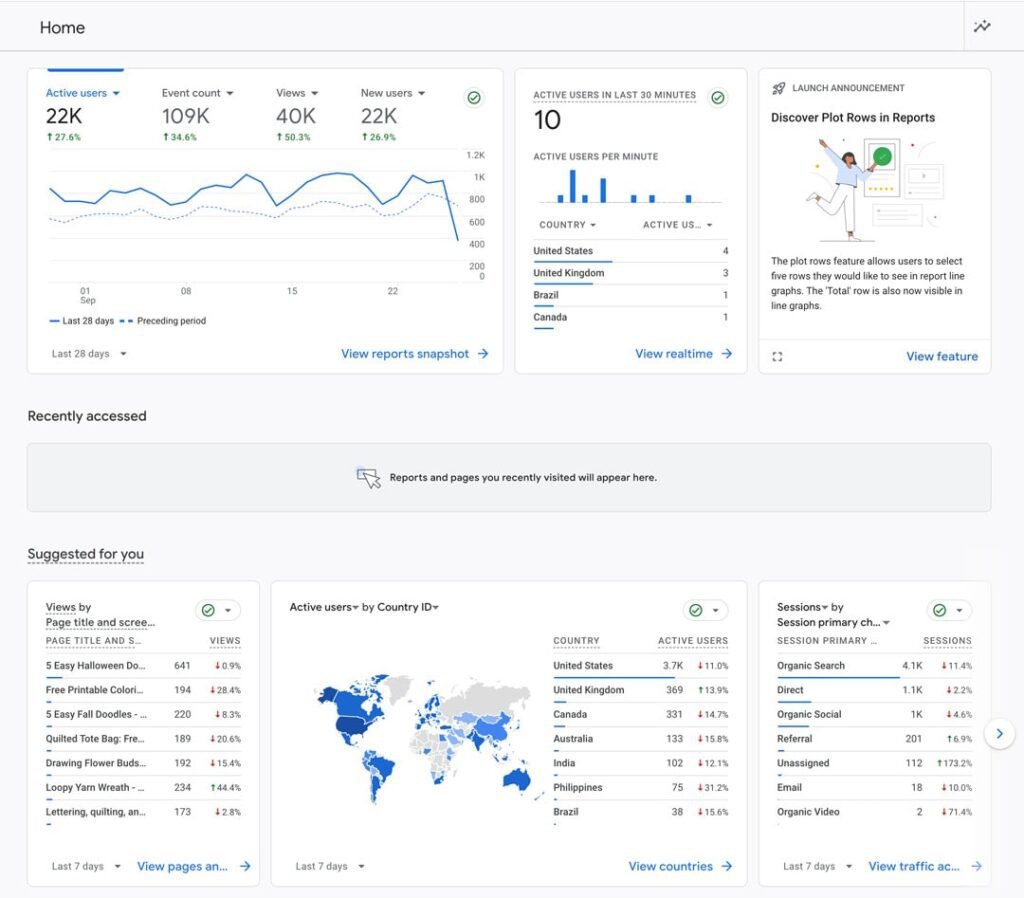Open Session primary channel dropdown
Screen dimensions: 1024x898
pyautogui.click(x=833, y=622)
